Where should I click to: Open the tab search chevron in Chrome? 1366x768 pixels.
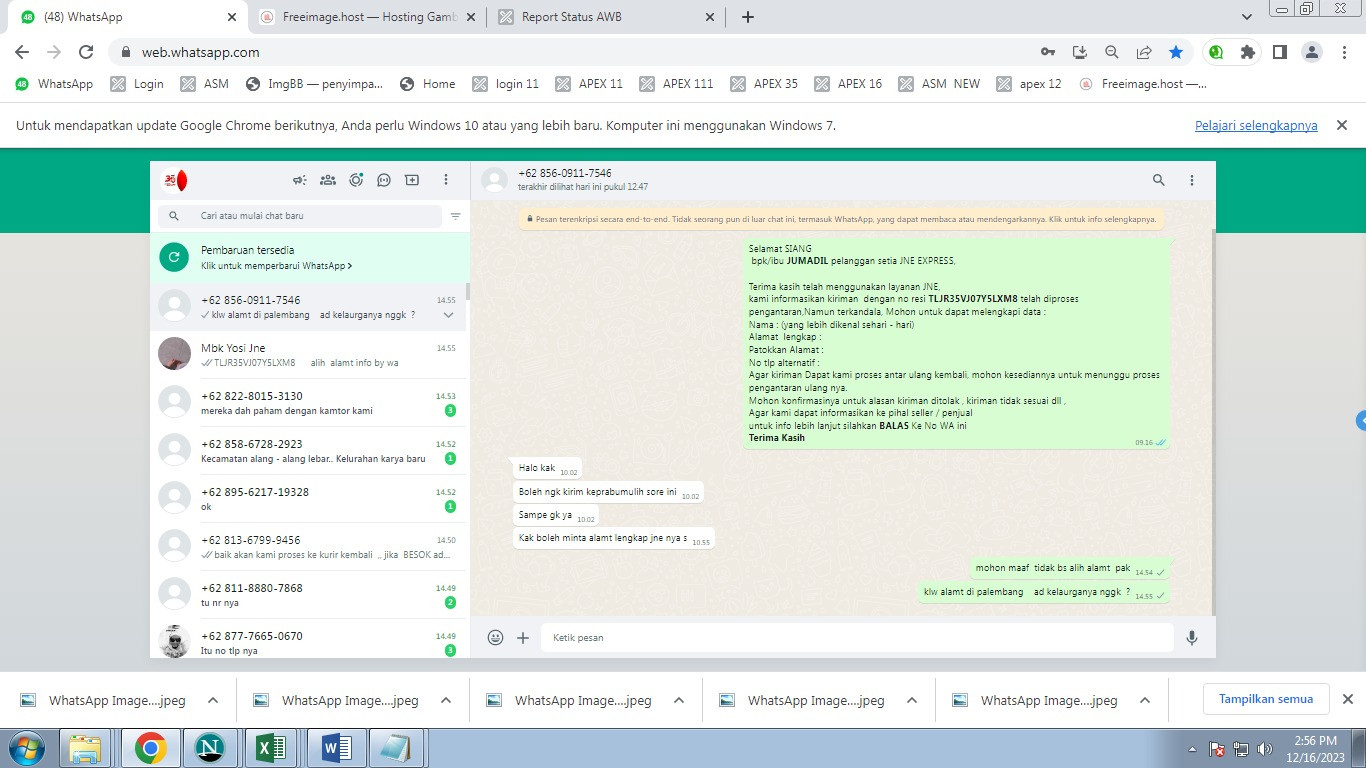pos(1246,17)
